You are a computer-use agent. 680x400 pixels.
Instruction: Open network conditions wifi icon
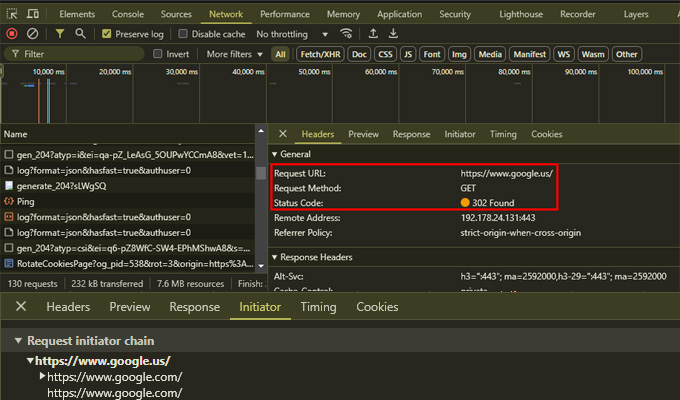click(x=346, y=34)
